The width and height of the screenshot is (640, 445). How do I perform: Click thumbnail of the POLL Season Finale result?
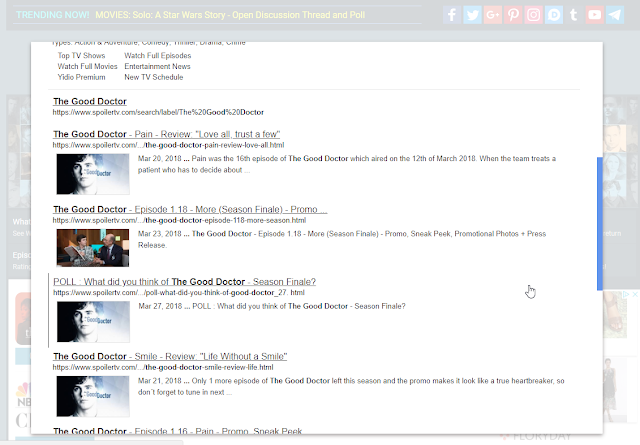[93, 322]
